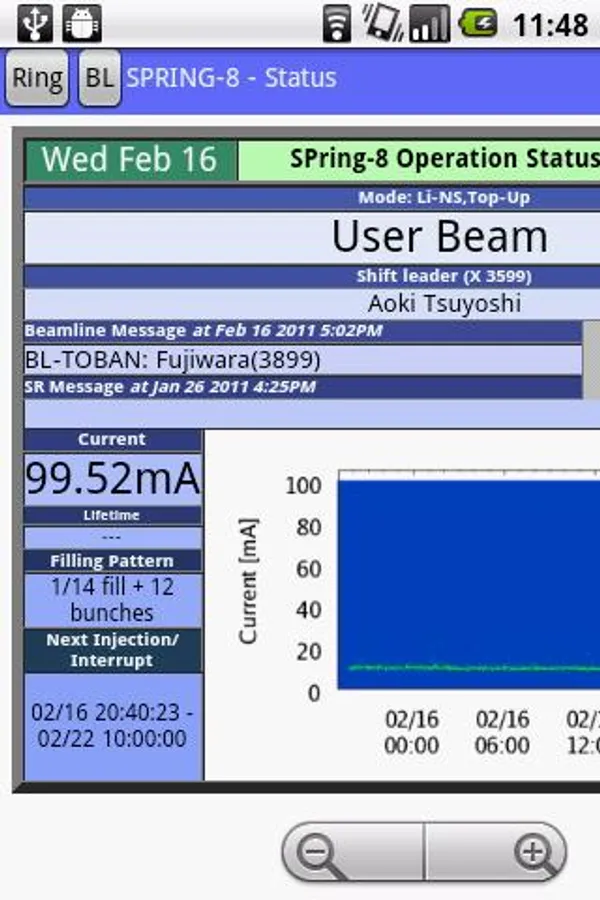Click the message area scrollbar
The height and width of the screenshot is (900, 600).
pos(591,359)
